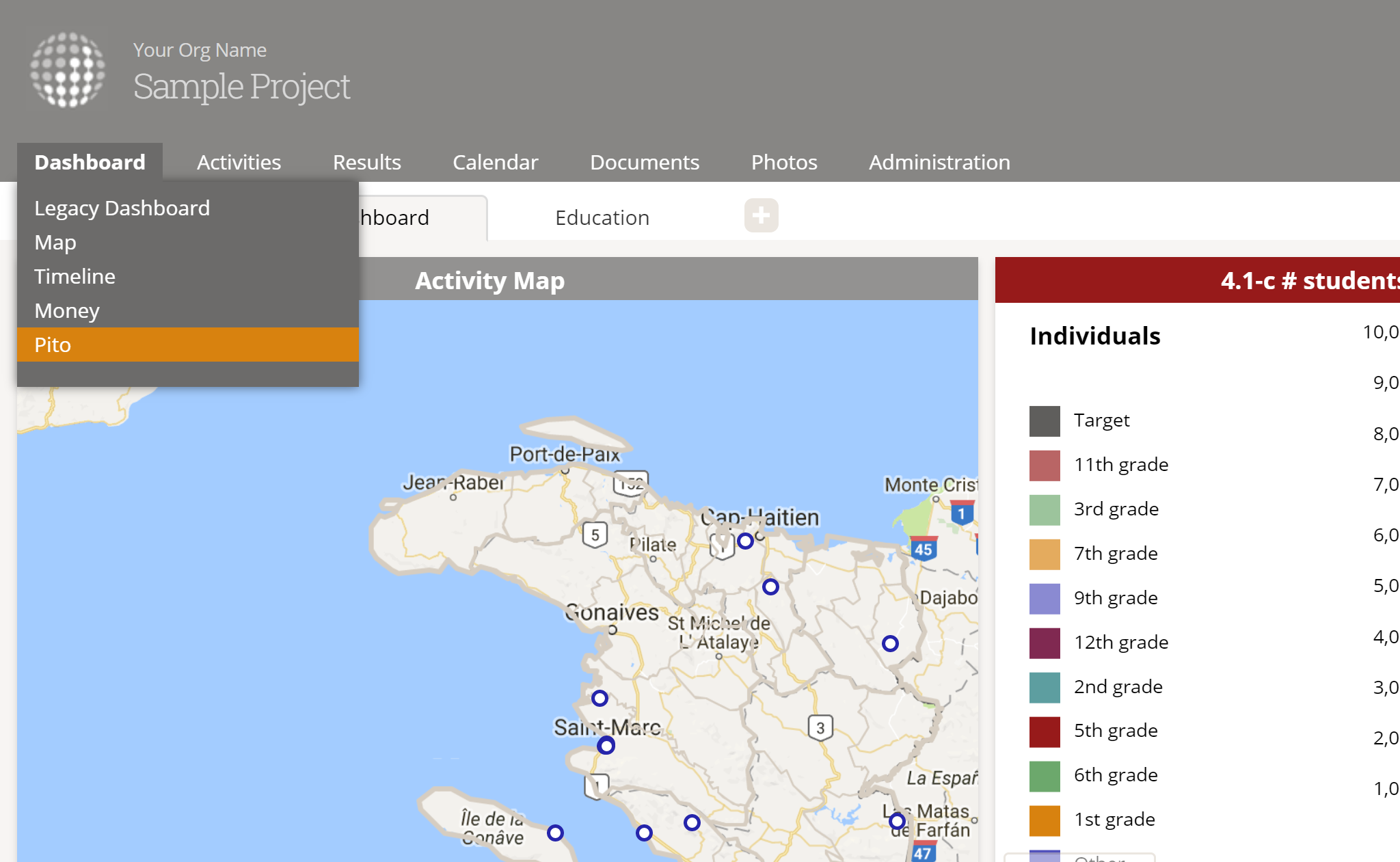1400x862 pixels.
Task: Click the map marker on Île de la Gonâve
Action: pyautogui.click(x=555, y=833)
